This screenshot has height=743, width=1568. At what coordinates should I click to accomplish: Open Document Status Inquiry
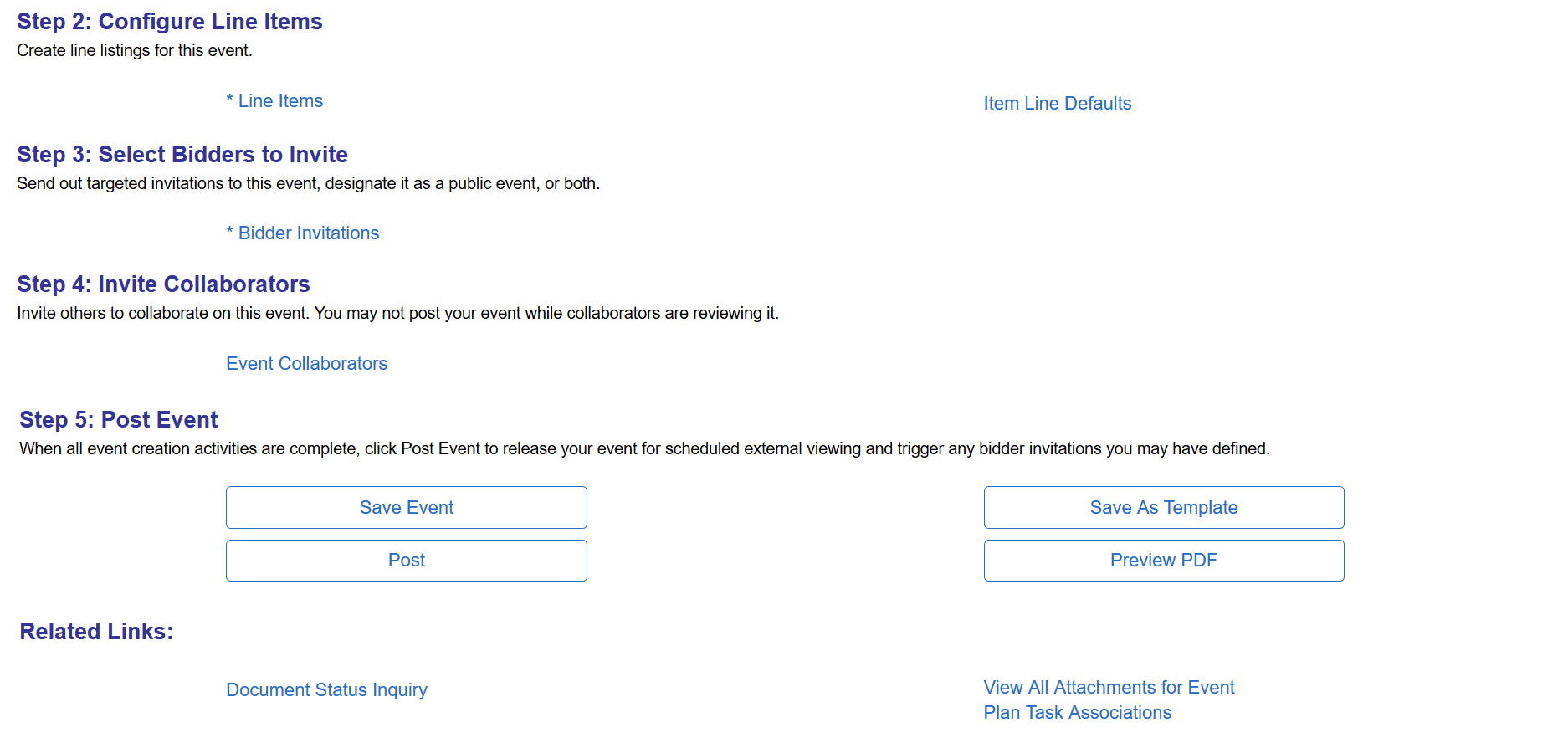tap(327, 690)
